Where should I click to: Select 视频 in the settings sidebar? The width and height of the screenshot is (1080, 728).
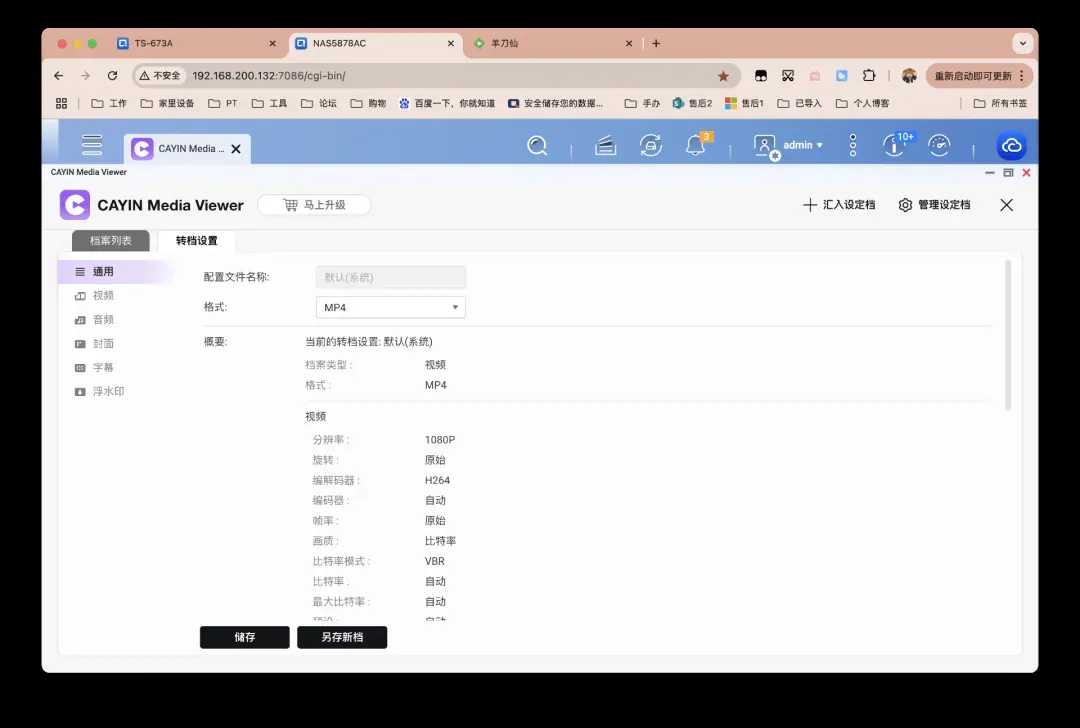coord(103,296)
